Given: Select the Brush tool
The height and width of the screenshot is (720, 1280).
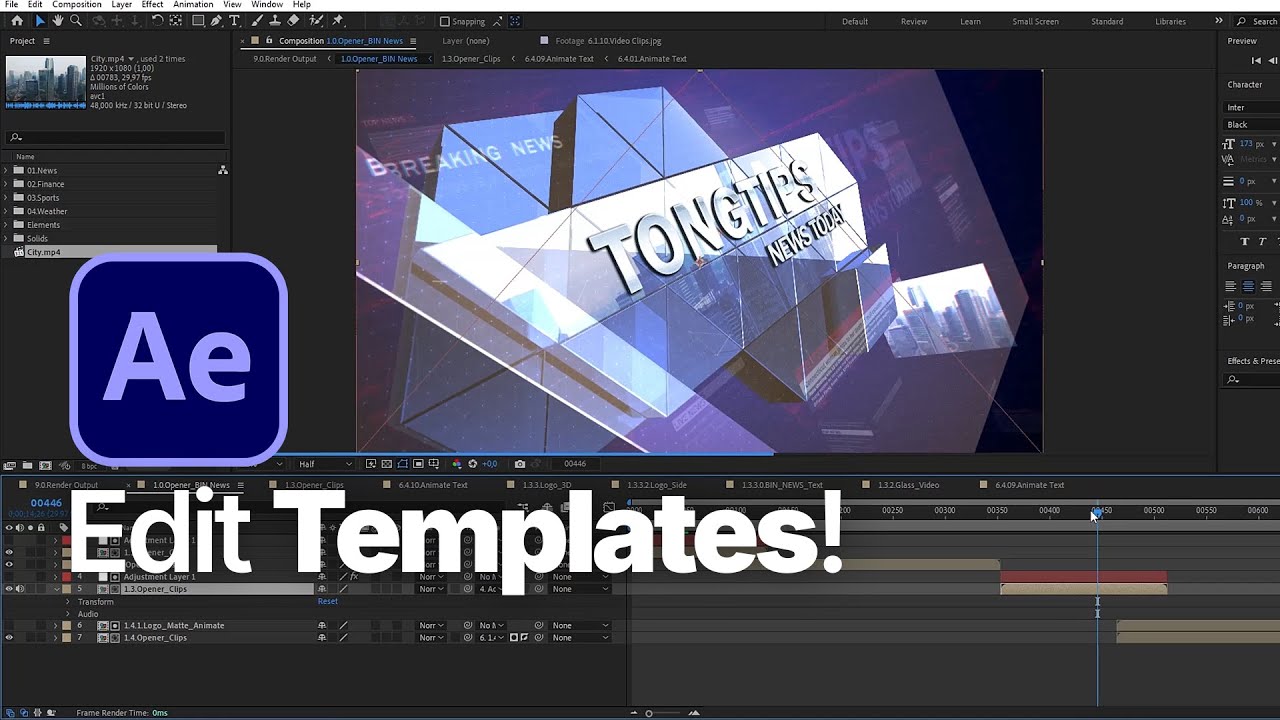Looking at the screenshot, I should 257,21.
